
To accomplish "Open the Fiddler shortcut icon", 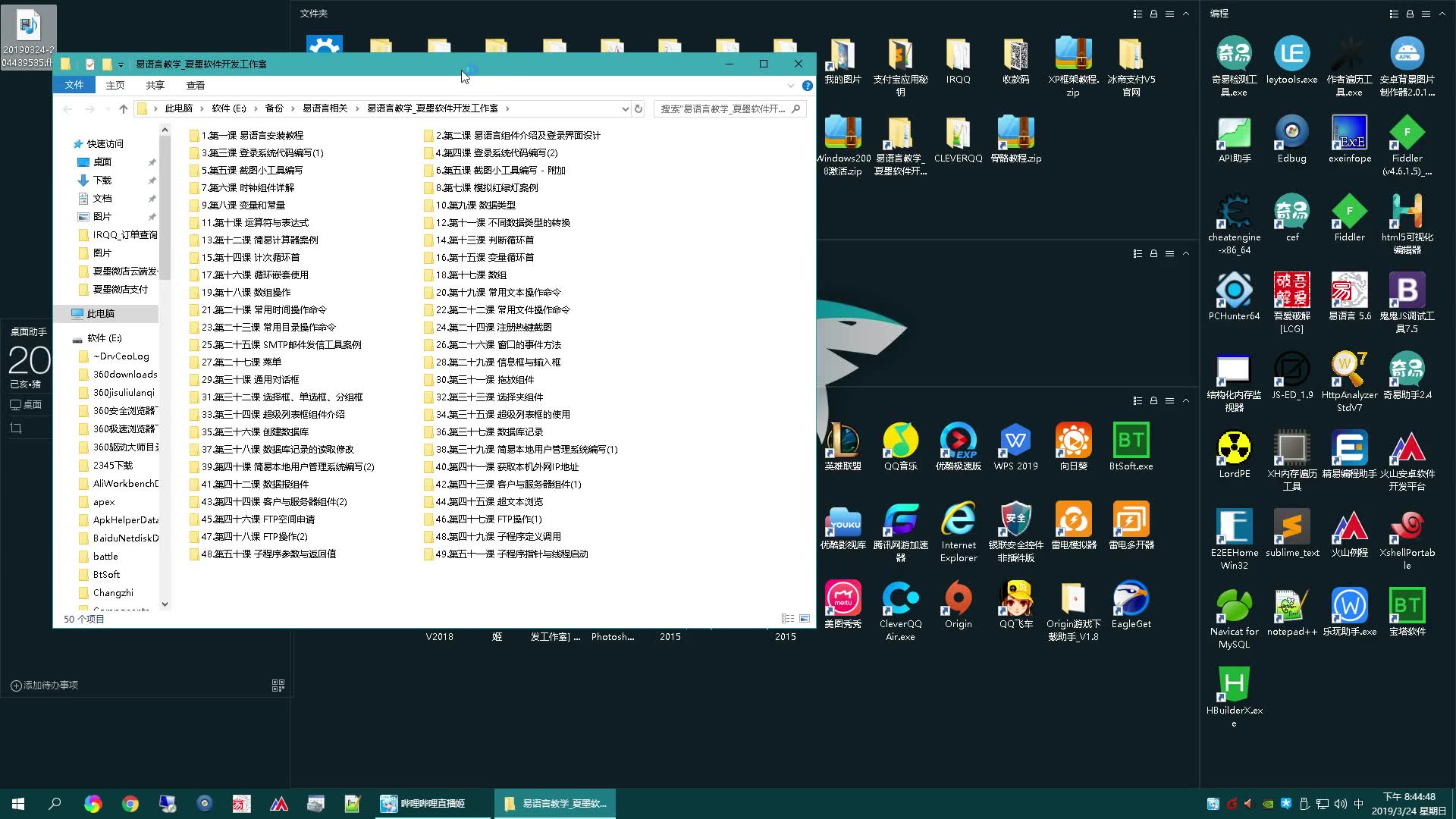I will 1349,212.
